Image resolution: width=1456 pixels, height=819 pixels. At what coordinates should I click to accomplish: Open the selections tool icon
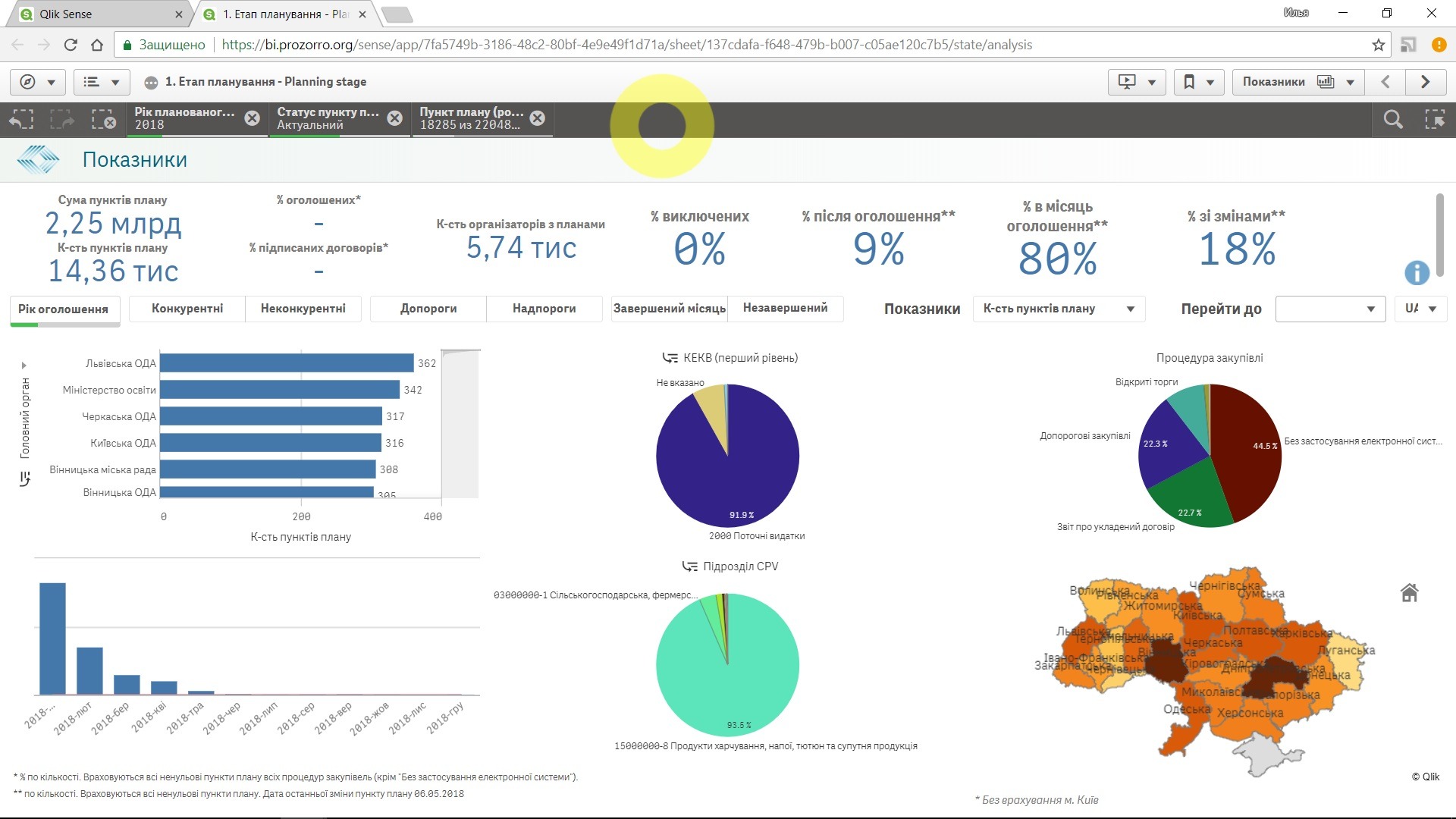pos(1434,119)
